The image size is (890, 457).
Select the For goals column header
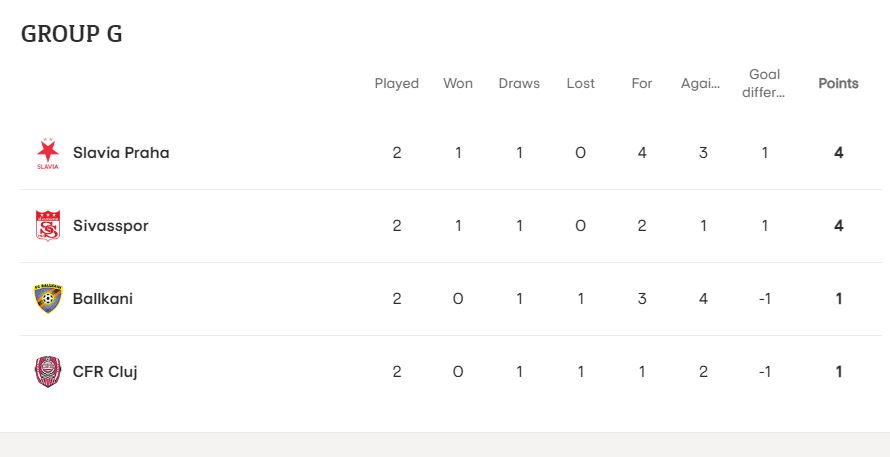[642, 83]
